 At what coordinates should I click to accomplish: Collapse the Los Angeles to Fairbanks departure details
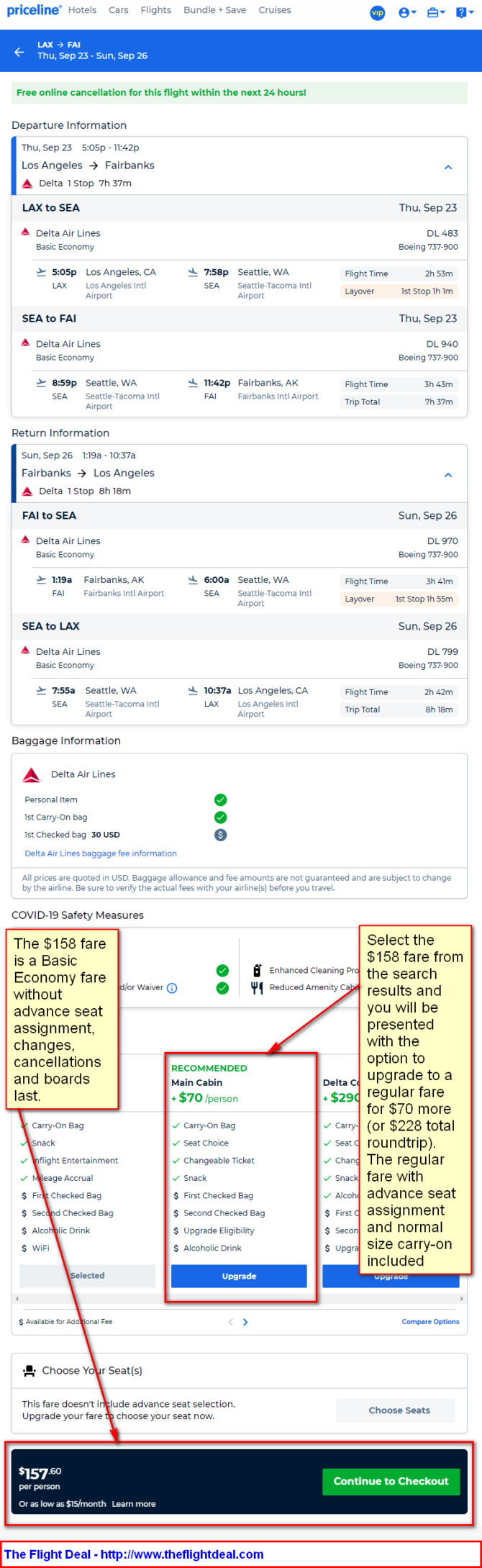[x=448, y=167]
